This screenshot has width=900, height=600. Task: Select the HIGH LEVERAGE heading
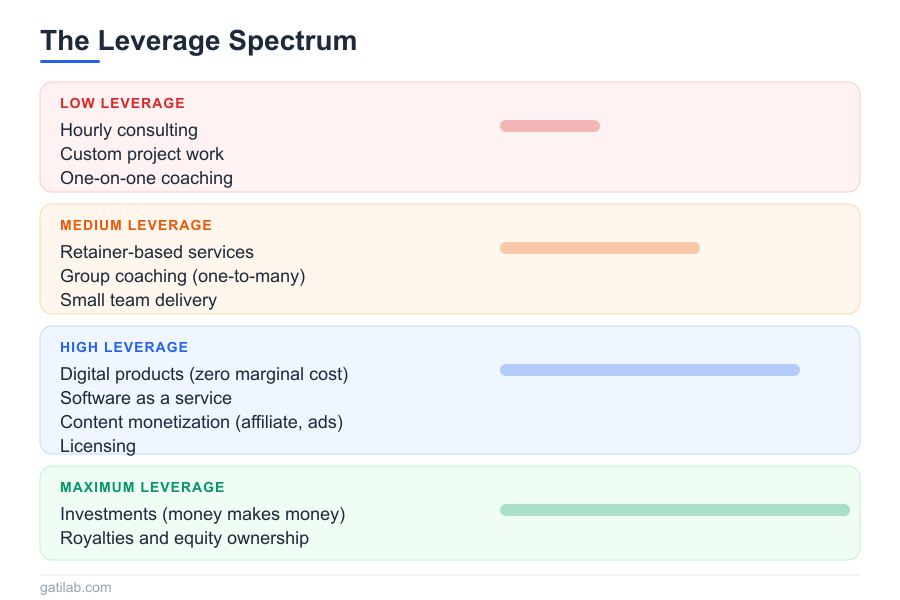coord(124,347)
